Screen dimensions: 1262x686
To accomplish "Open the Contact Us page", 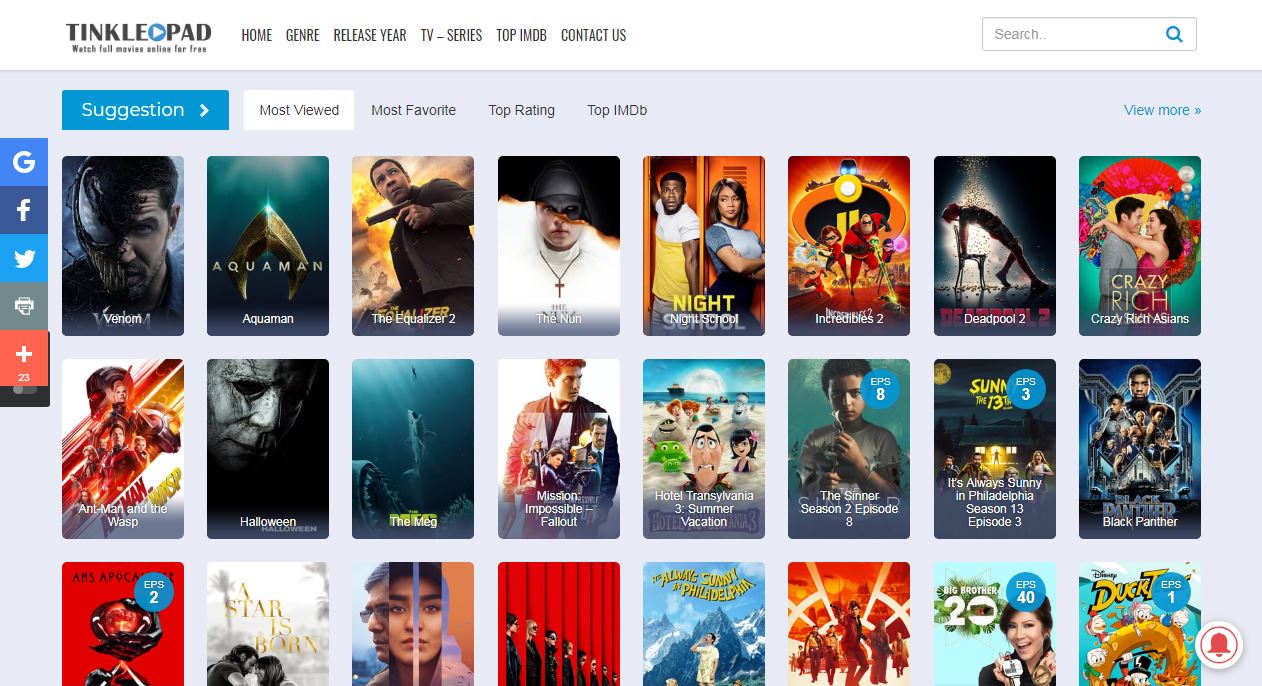I will click(593, 35).
